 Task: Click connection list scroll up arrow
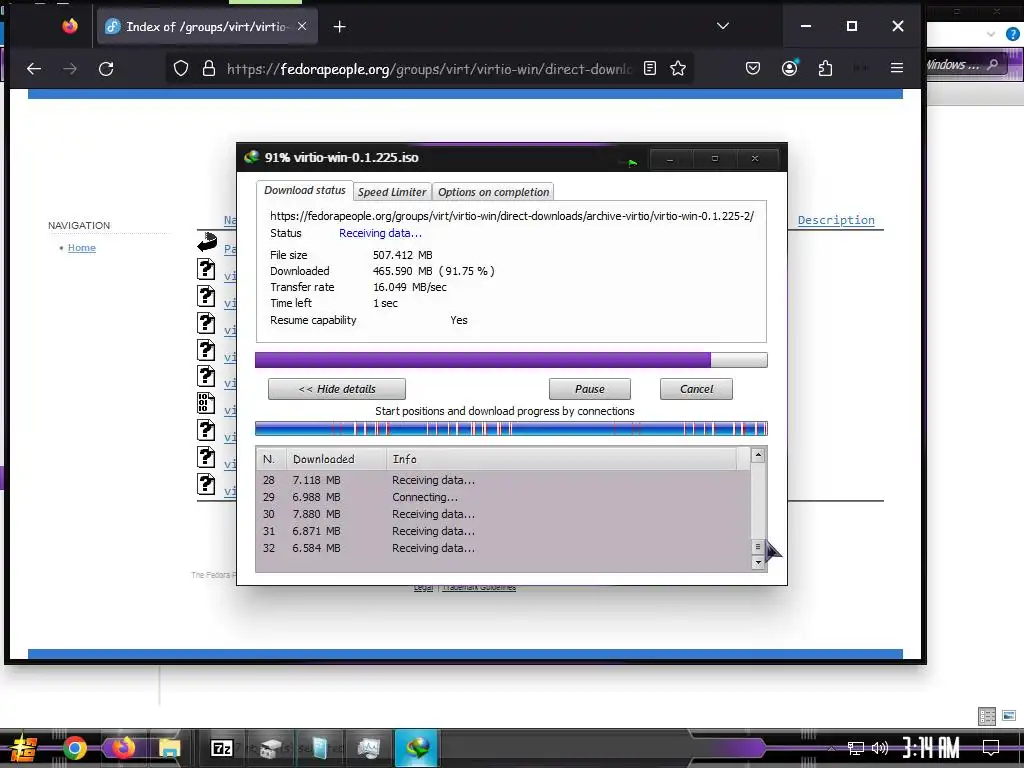(758, 455)
